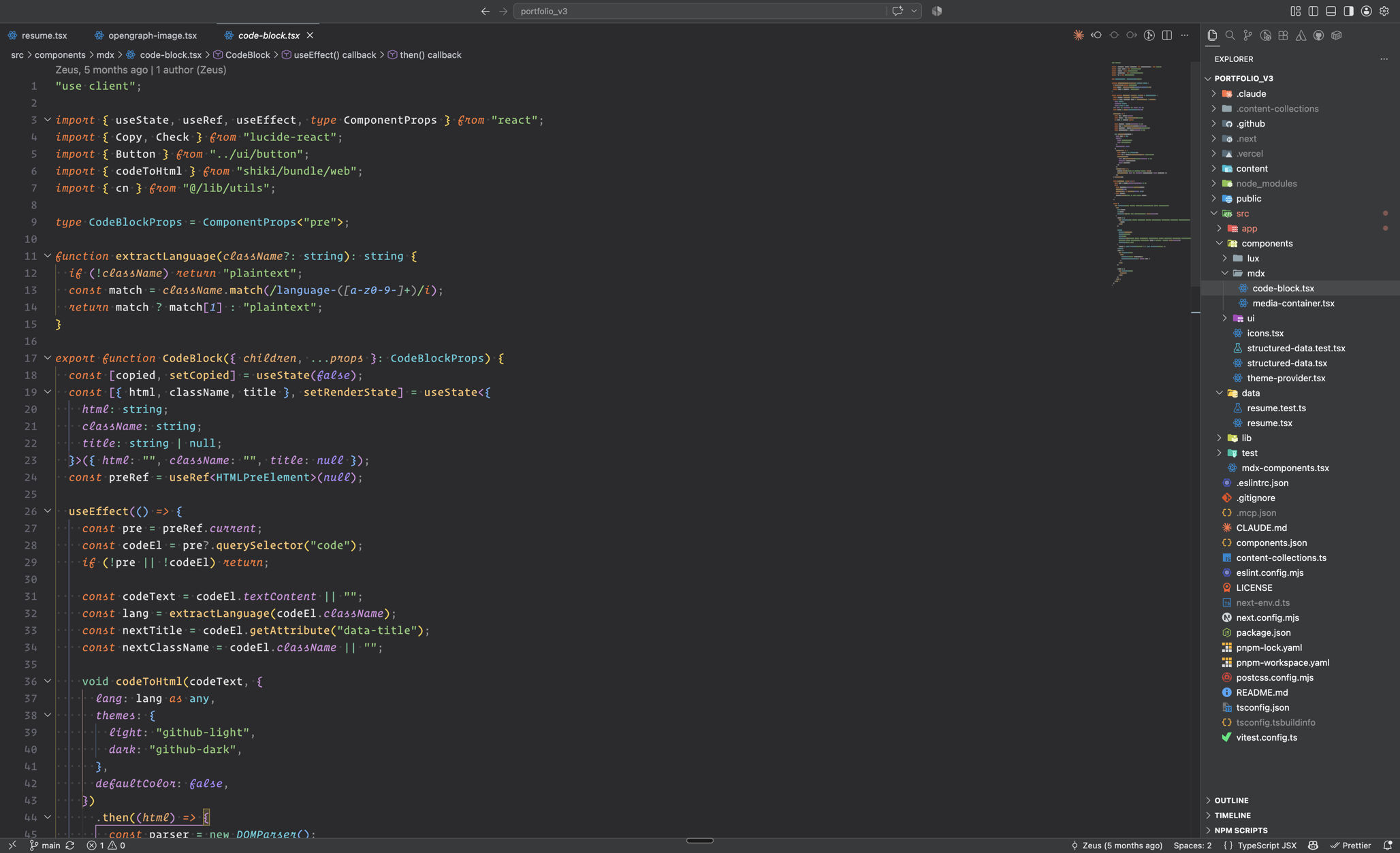
Task: Fold the useEffect block at line 26
Action: tap(48, 511)
